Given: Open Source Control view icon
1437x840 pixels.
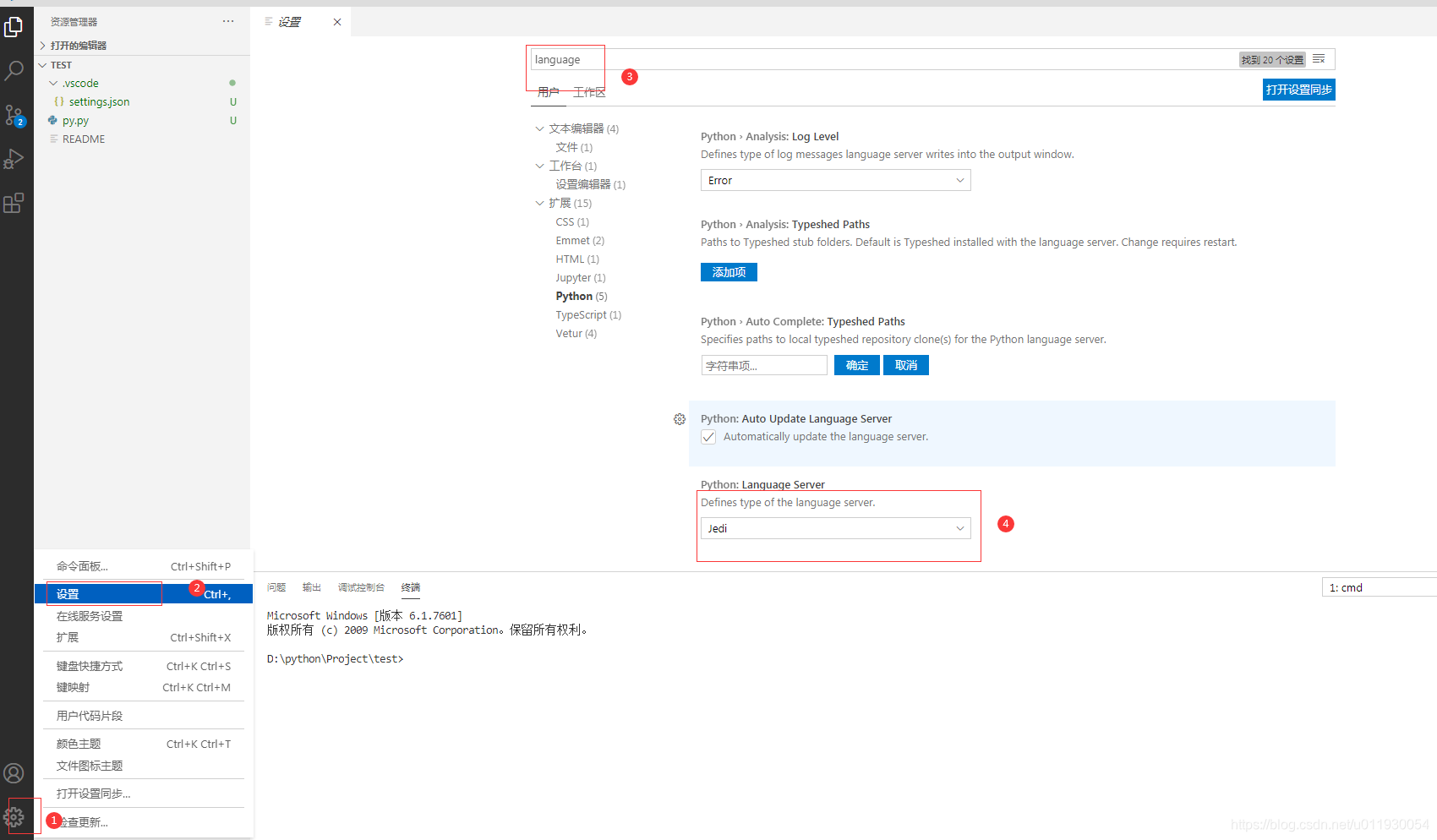Looking at the screenshot, I should point(14,115).
